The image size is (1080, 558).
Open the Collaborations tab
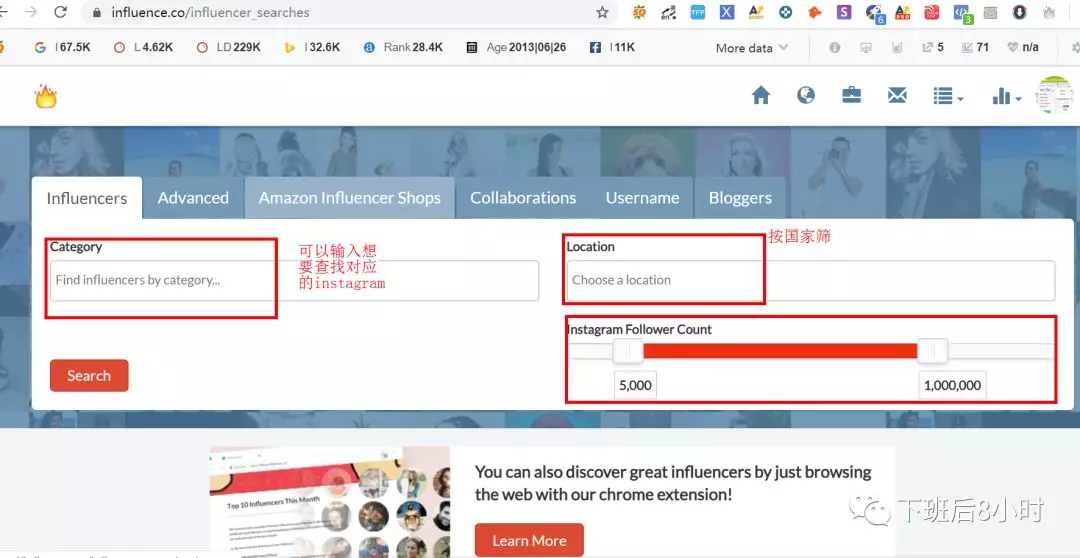[523, 198]
